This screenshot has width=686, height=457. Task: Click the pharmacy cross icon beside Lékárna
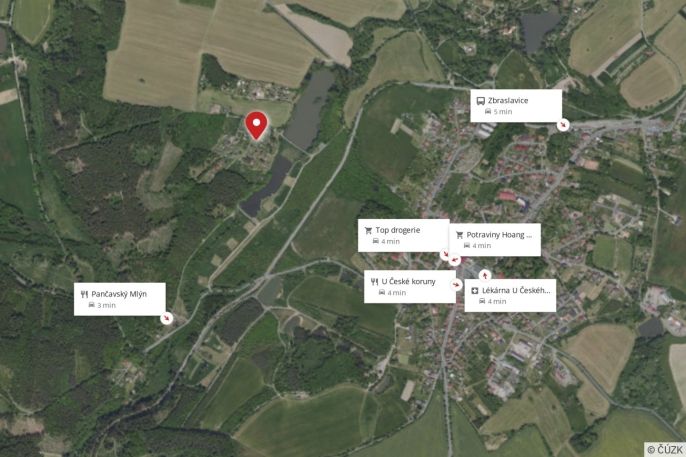pos(475,291)
